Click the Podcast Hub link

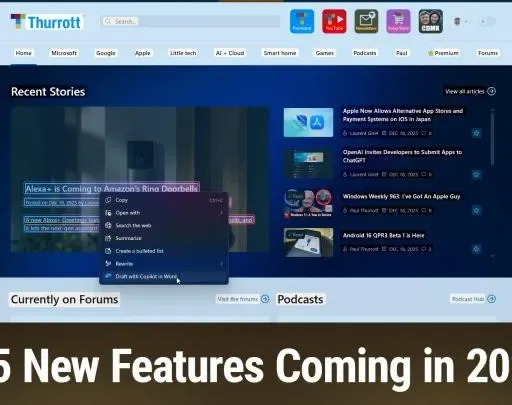click(x=468, y=299)
